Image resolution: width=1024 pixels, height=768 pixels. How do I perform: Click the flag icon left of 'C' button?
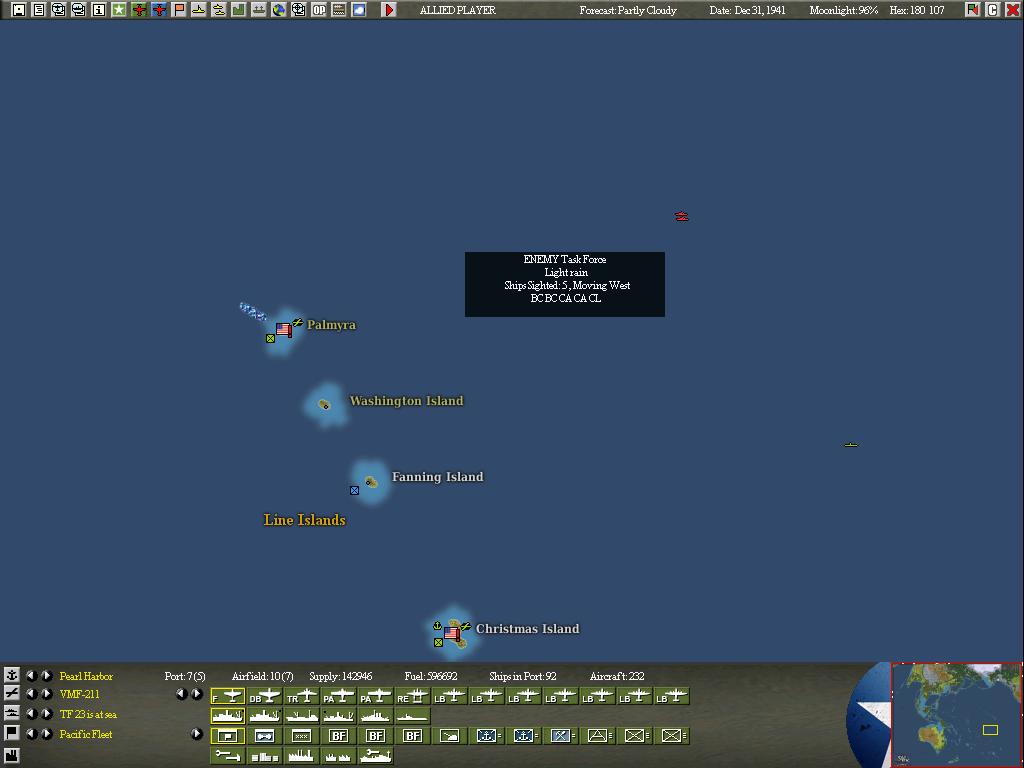pyautogui.click(x=972, y=10)
